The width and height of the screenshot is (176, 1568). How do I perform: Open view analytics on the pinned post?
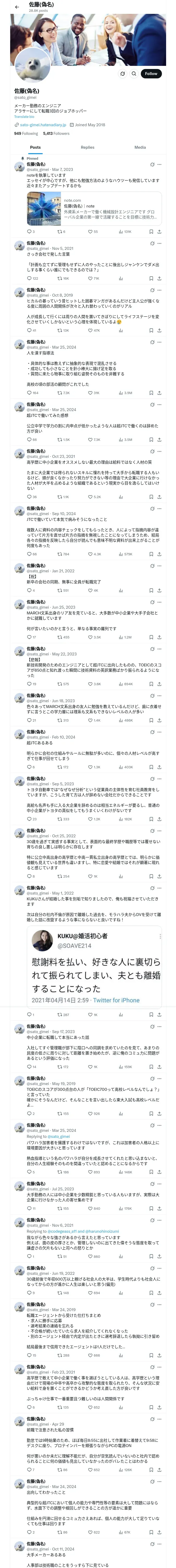tap(123, 231)
